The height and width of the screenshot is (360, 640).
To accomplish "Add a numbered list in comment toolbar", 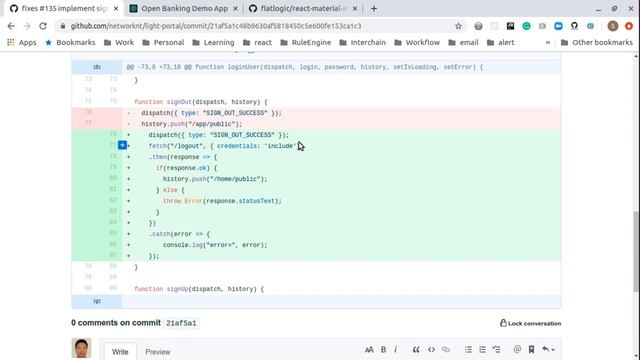I will coord(482,349).
